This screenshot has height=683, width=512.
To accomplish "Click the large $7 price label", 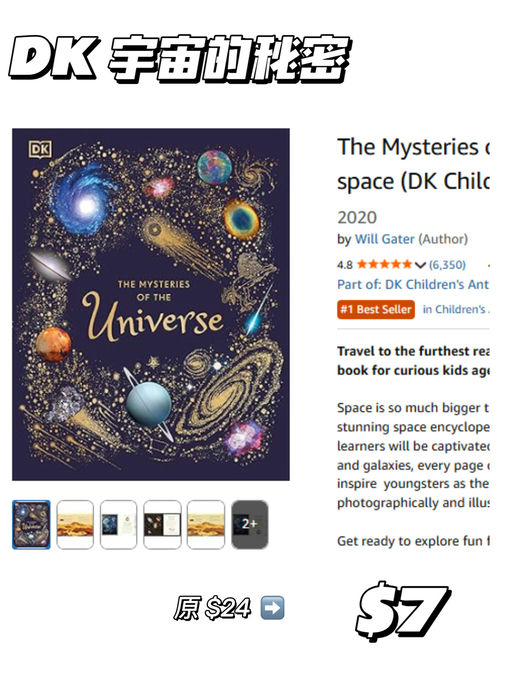I will point(402,610).
